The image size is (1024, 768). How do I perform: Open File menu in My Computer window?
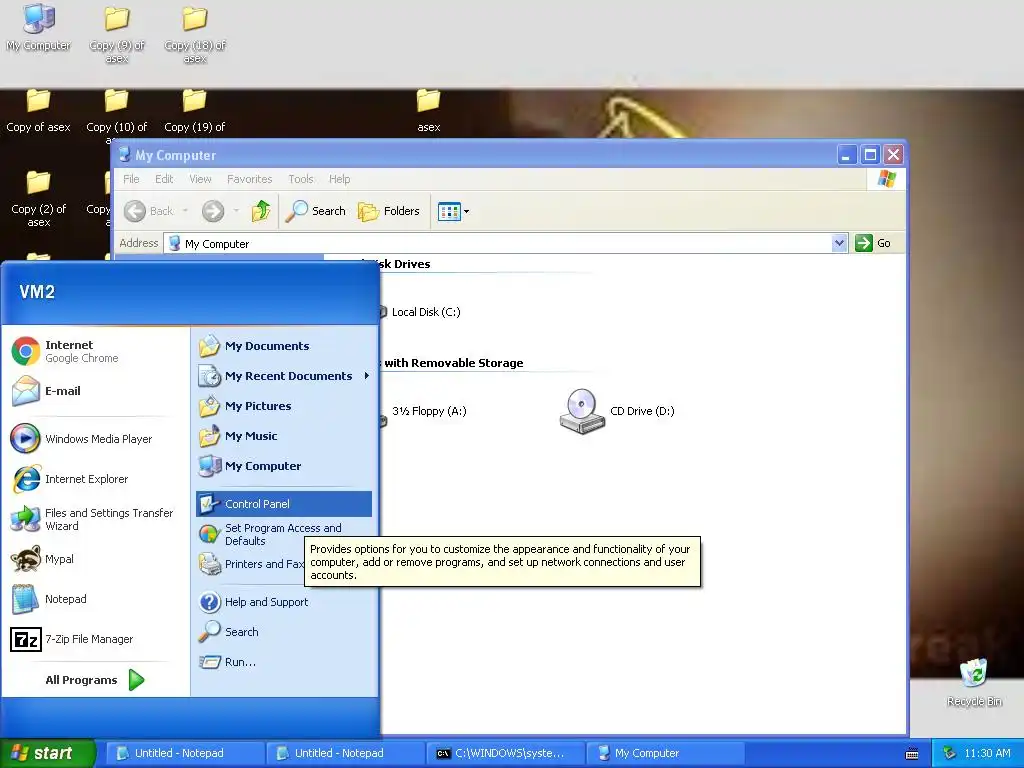131,179
